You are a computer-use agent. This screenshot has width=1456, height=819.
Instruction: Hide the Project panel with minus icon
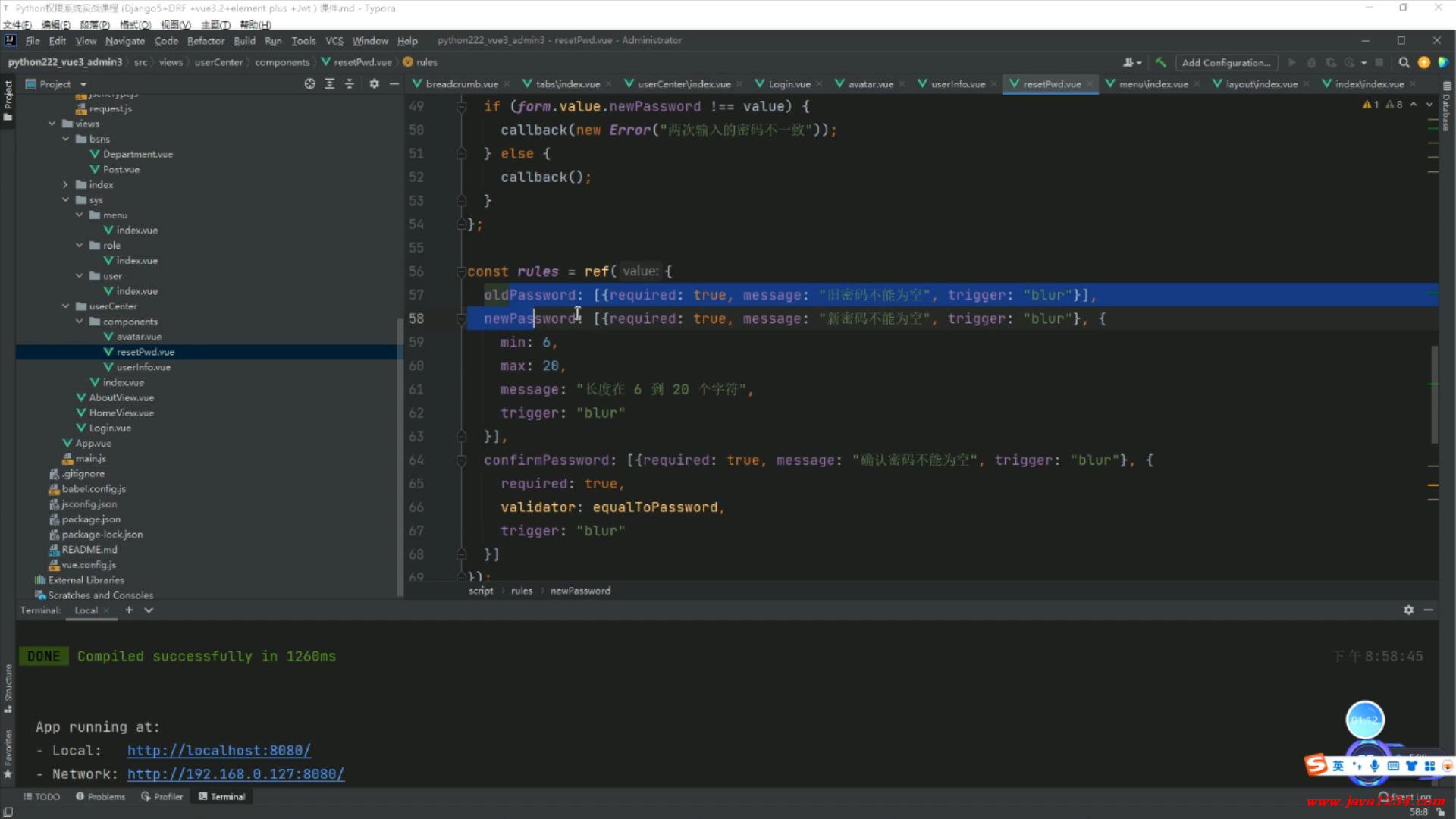pos(394,84)
